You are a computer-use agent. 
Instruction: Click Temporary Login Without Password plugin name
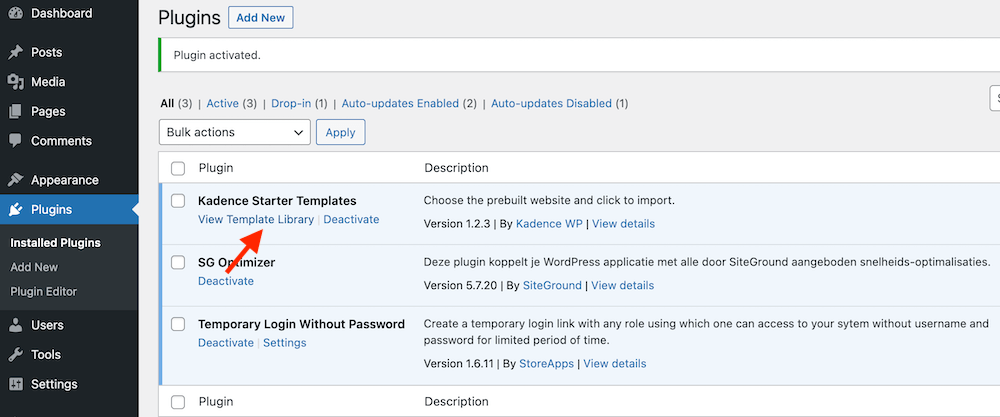(301, 325)
